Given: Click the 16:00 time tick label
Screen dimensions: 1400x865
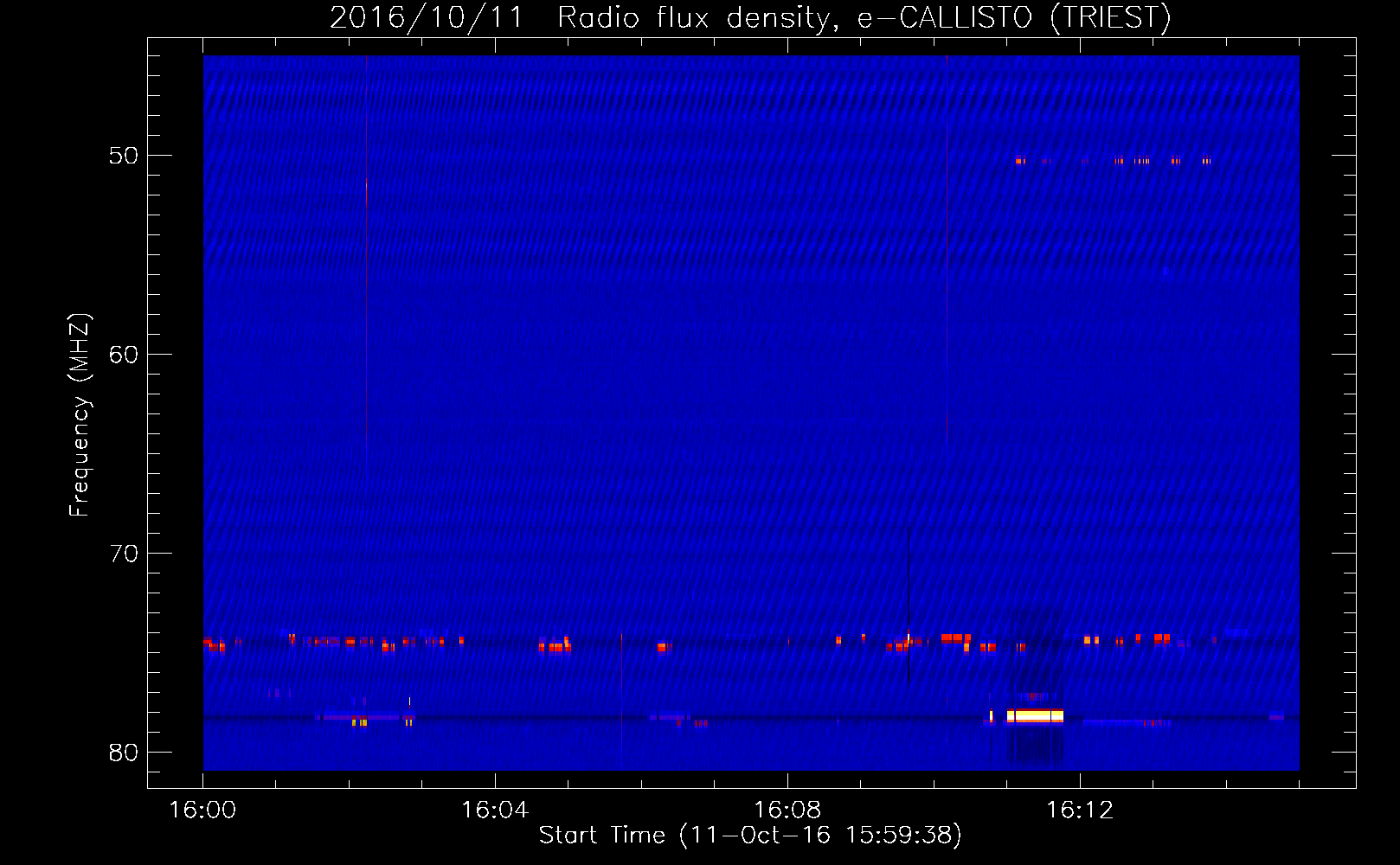Looking at the screenshot, I should pos(202,811).
